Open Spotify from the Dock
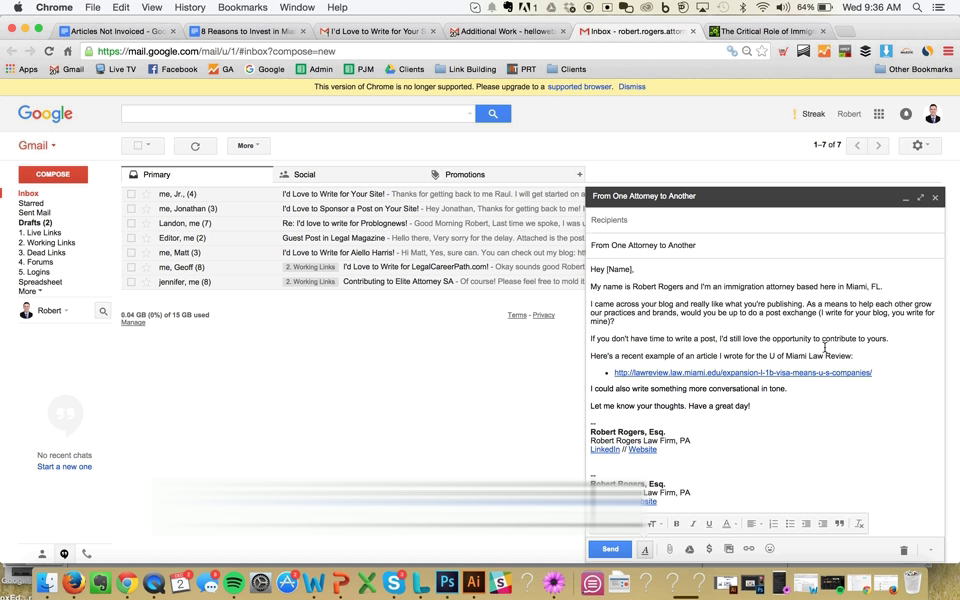This screenshot has height=600, width=960. (x=234, y=583)
